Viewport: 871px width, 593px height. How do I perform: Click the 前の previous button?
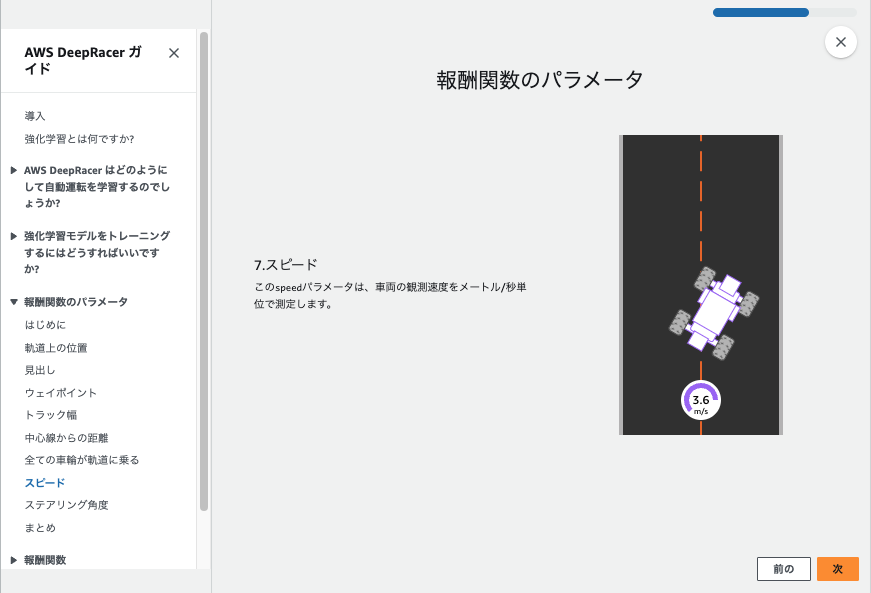point(783,568)
